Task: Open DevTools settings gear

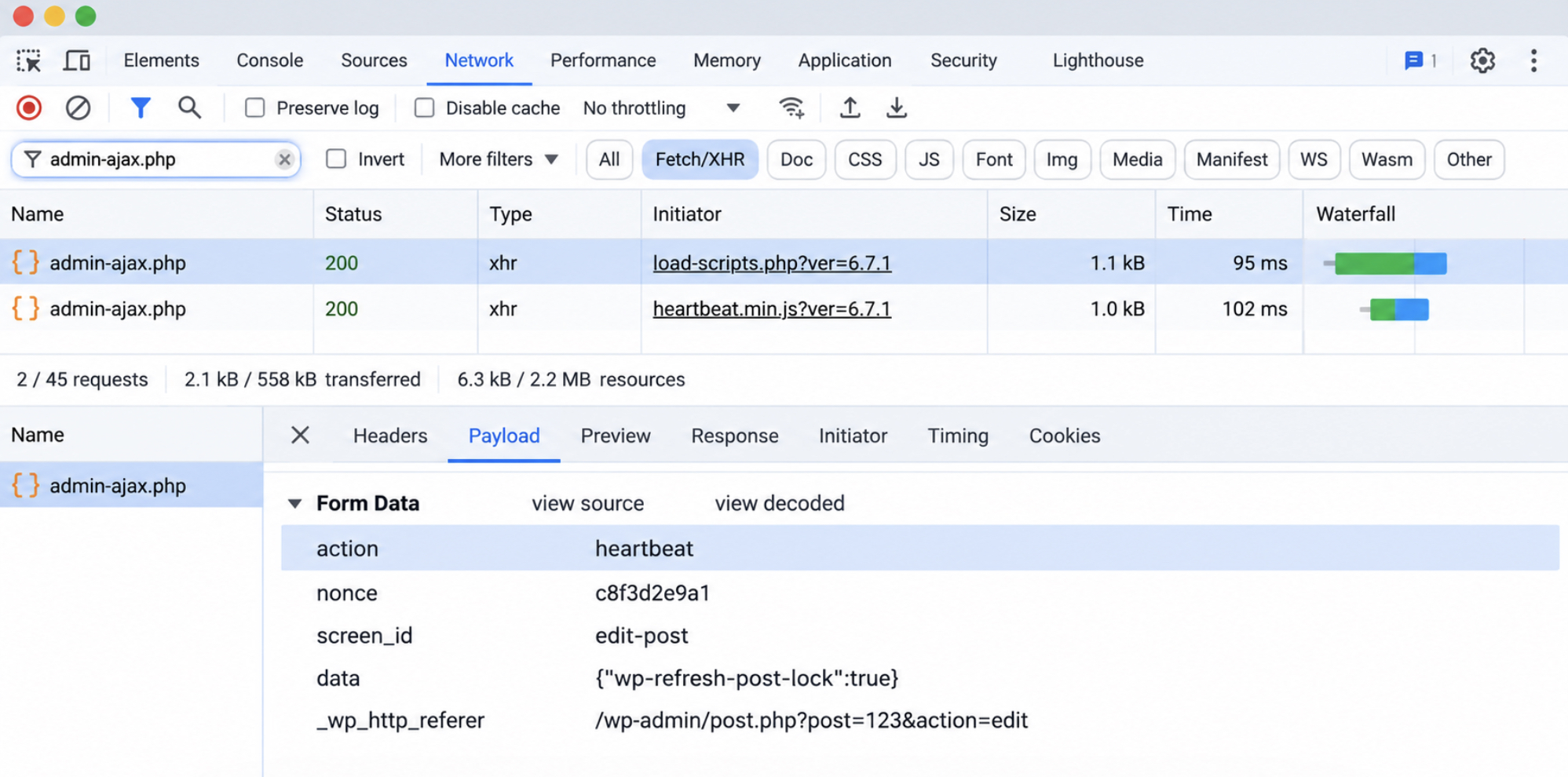Action: click(1482, 60)
